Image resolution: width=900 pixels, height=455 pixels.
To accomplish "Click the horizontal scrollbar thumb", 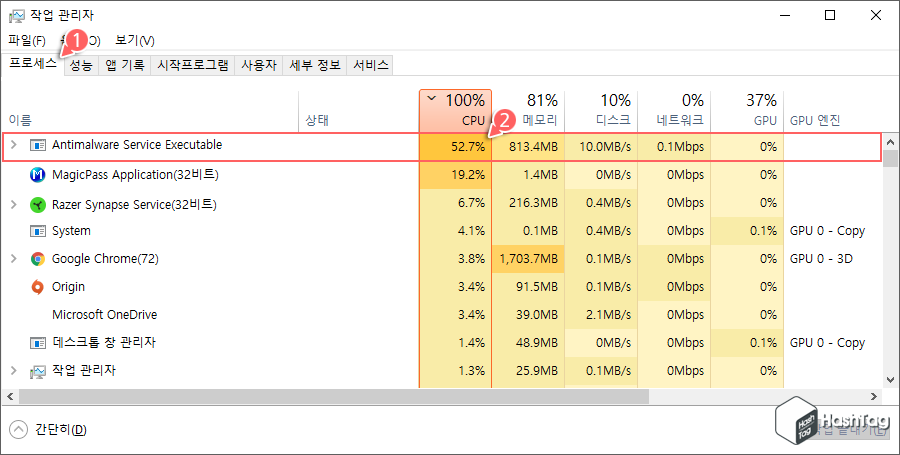I will point(333,396).
